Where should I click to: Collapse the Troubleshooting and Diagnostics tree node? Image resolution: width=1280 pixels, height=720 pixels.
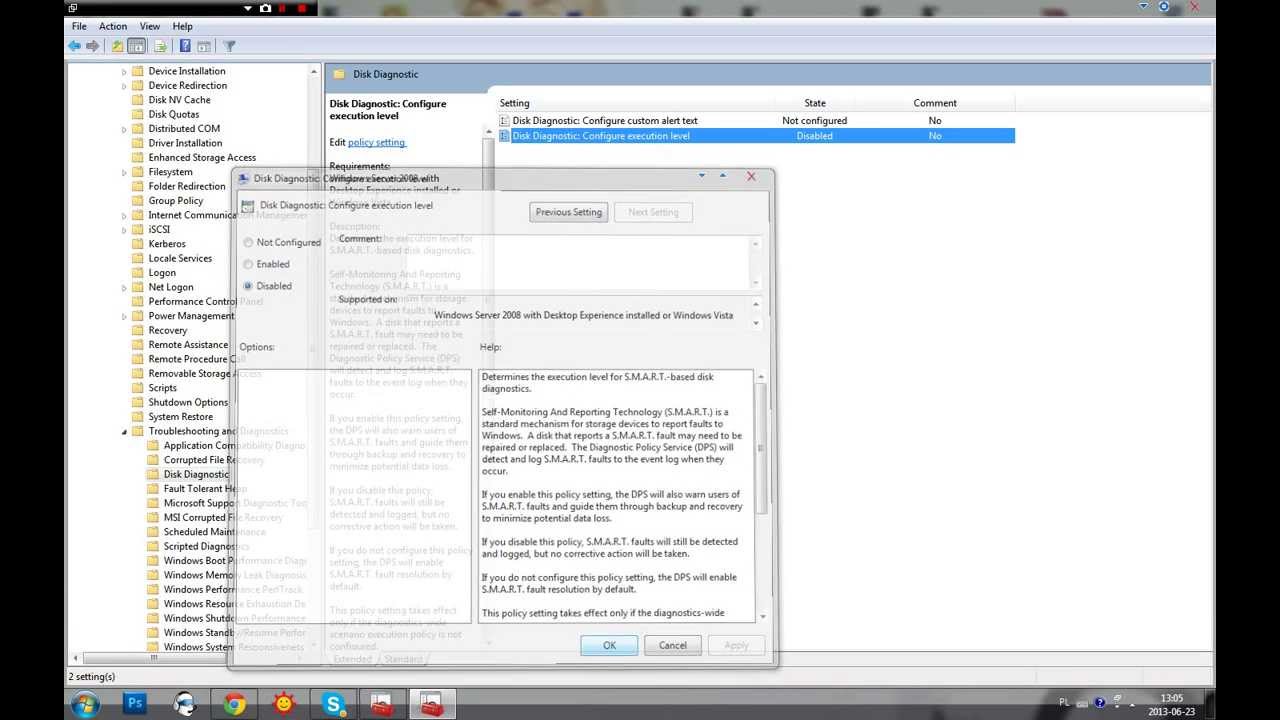pyautogui.click(x=125, y=432)
